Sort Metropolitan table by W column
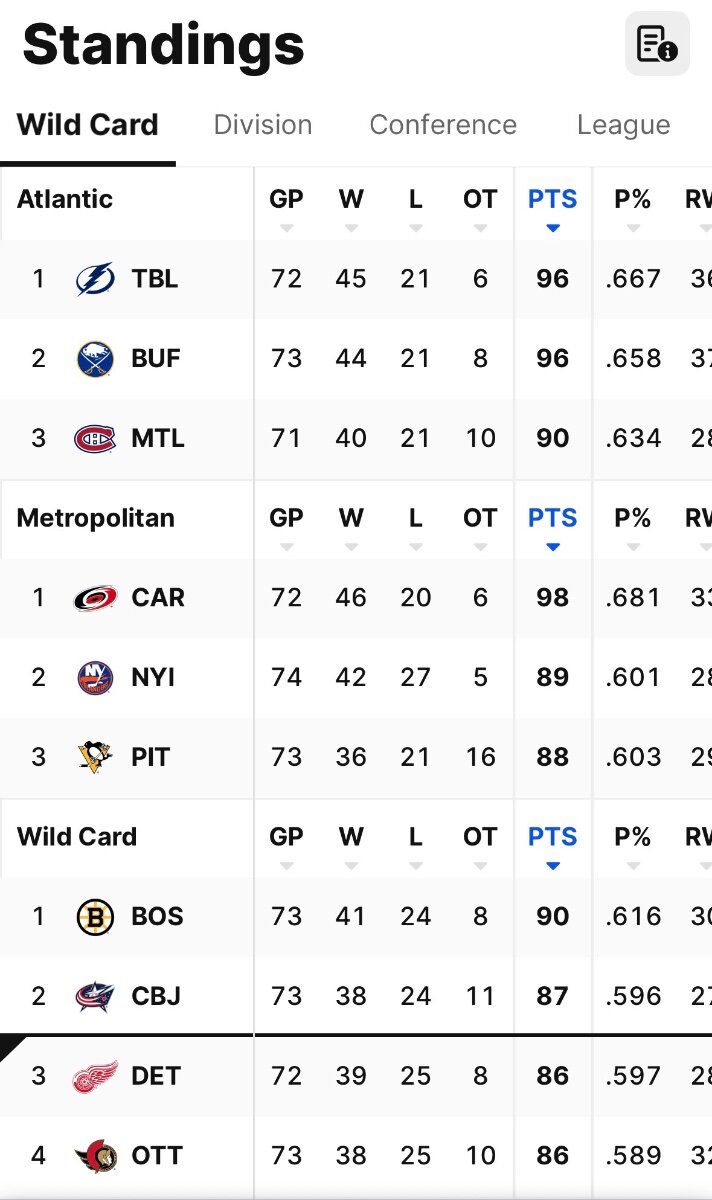The image size is (712, 1200). click(x=351, y=525)
